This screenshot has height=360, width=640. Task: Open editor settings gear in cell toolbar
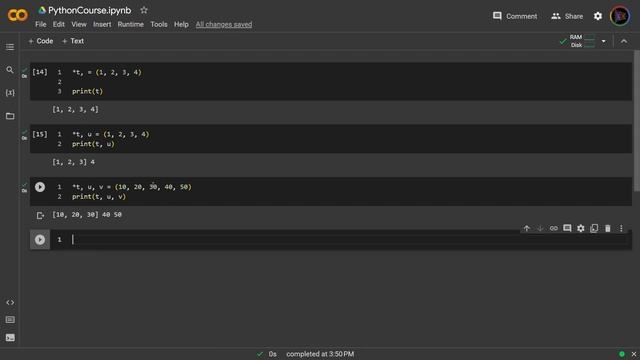[x=580, y=228]
